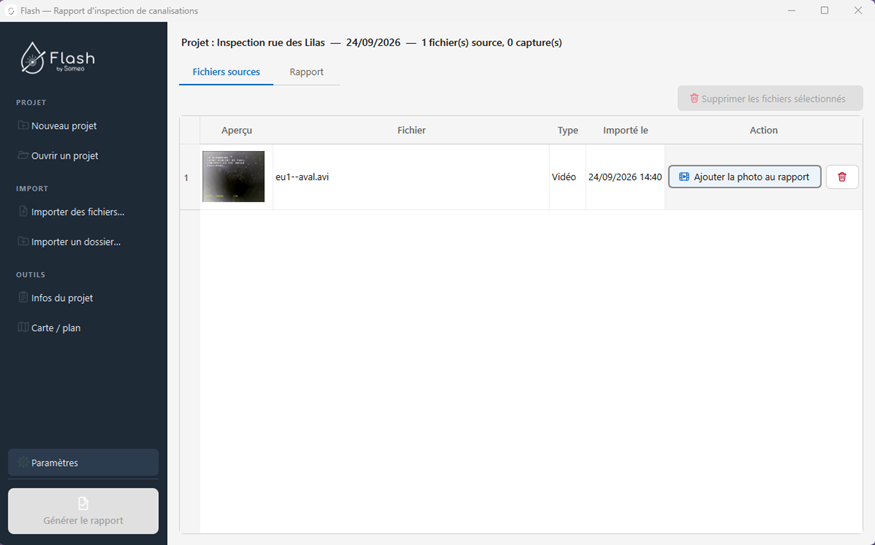
Task: Click the Ouvrir un projet folder icon
Action: point(23,156)
